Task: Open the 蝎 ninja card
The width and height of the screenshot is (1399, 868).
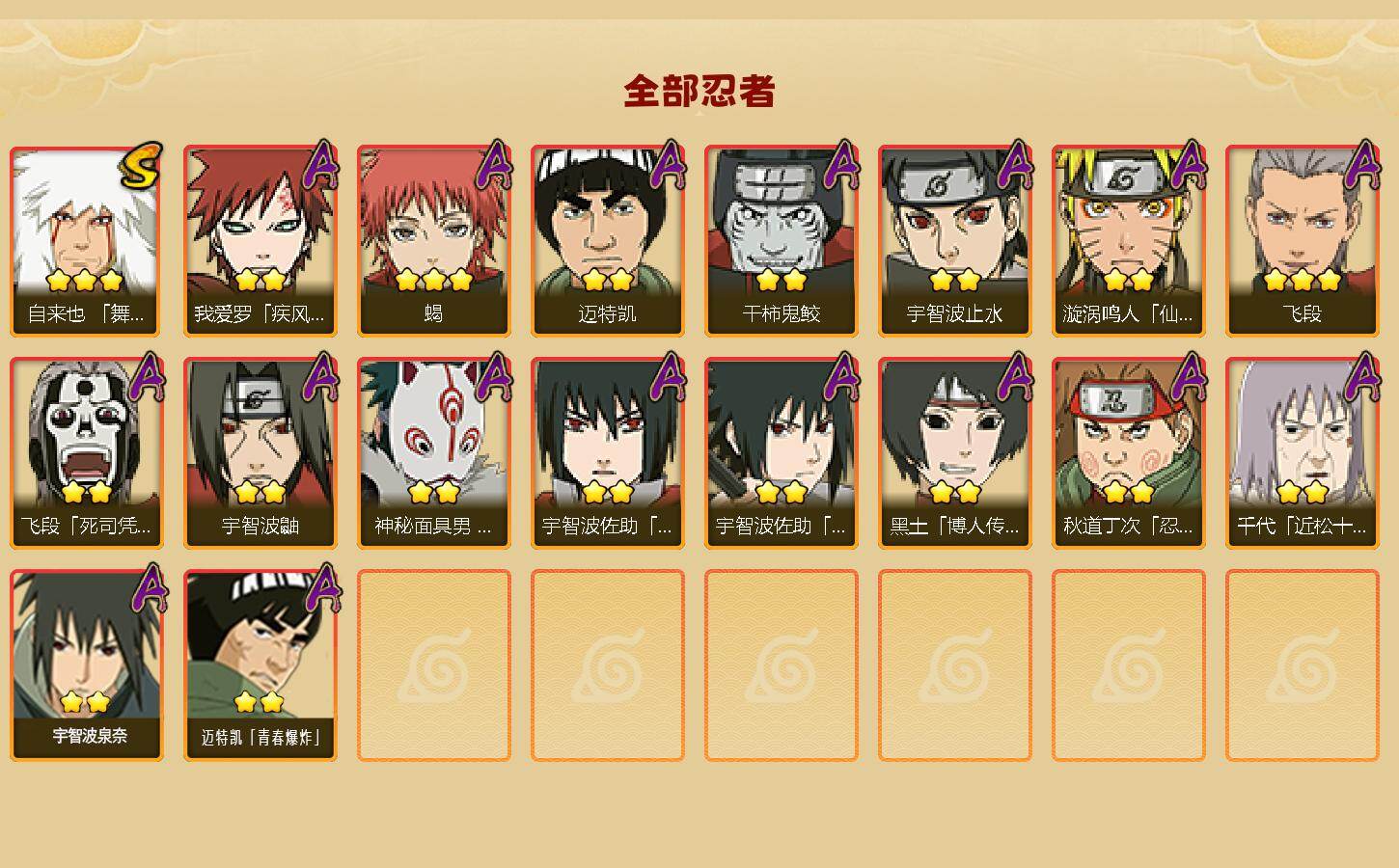Action: (433, 241)
